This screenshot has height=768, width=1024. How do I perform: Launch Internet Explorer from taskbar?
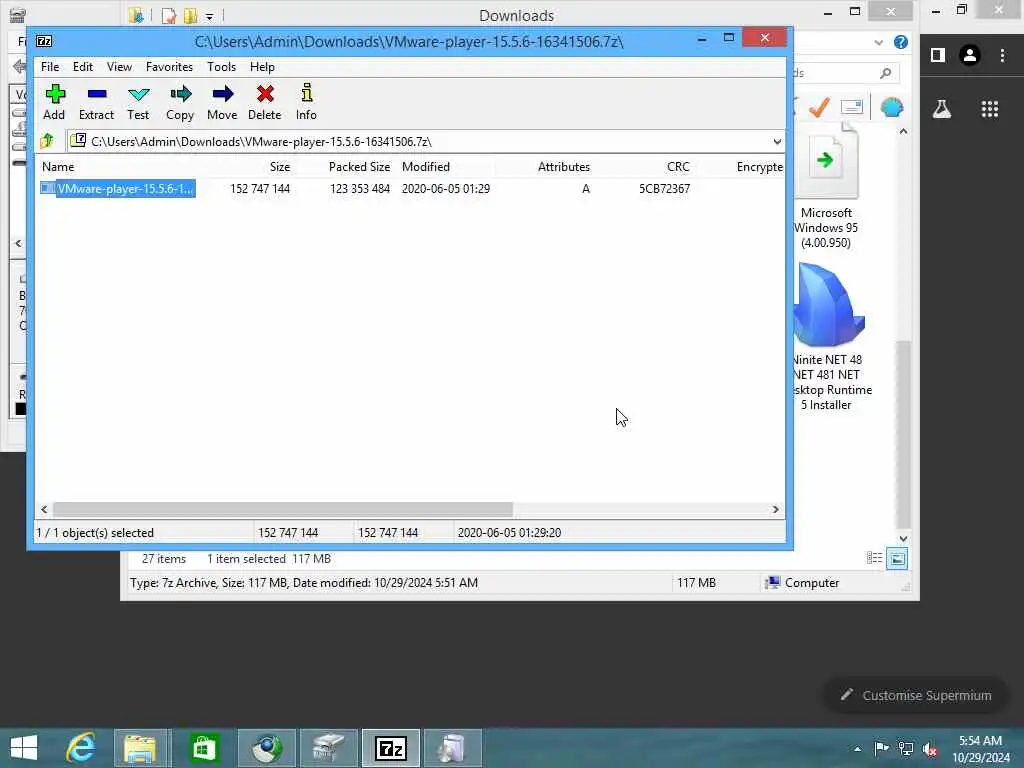80,748
